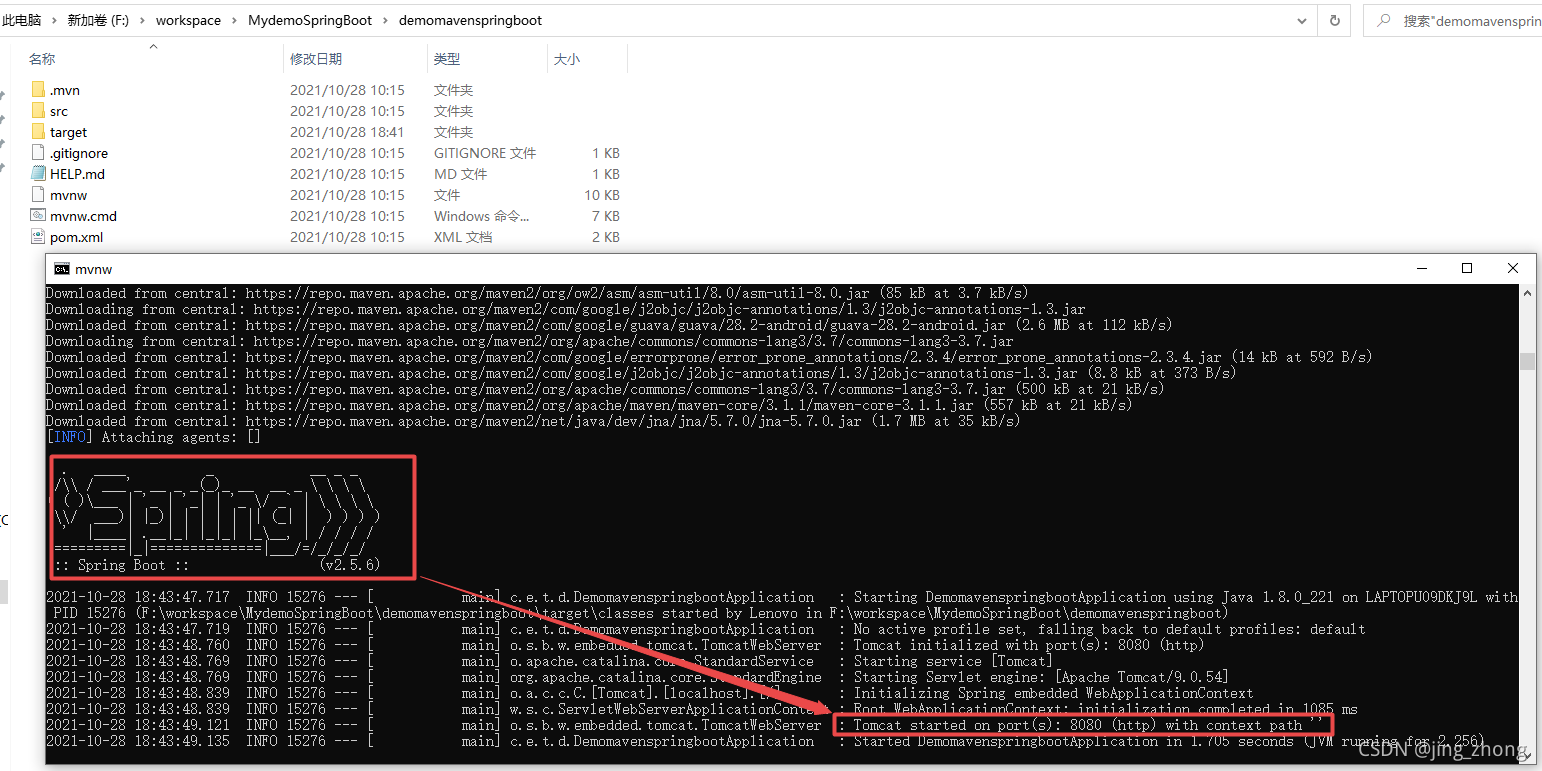This screenshot has width=1542, height=771.
Task: Go to 此电脑 in breadcrumb
Action: 22,20
